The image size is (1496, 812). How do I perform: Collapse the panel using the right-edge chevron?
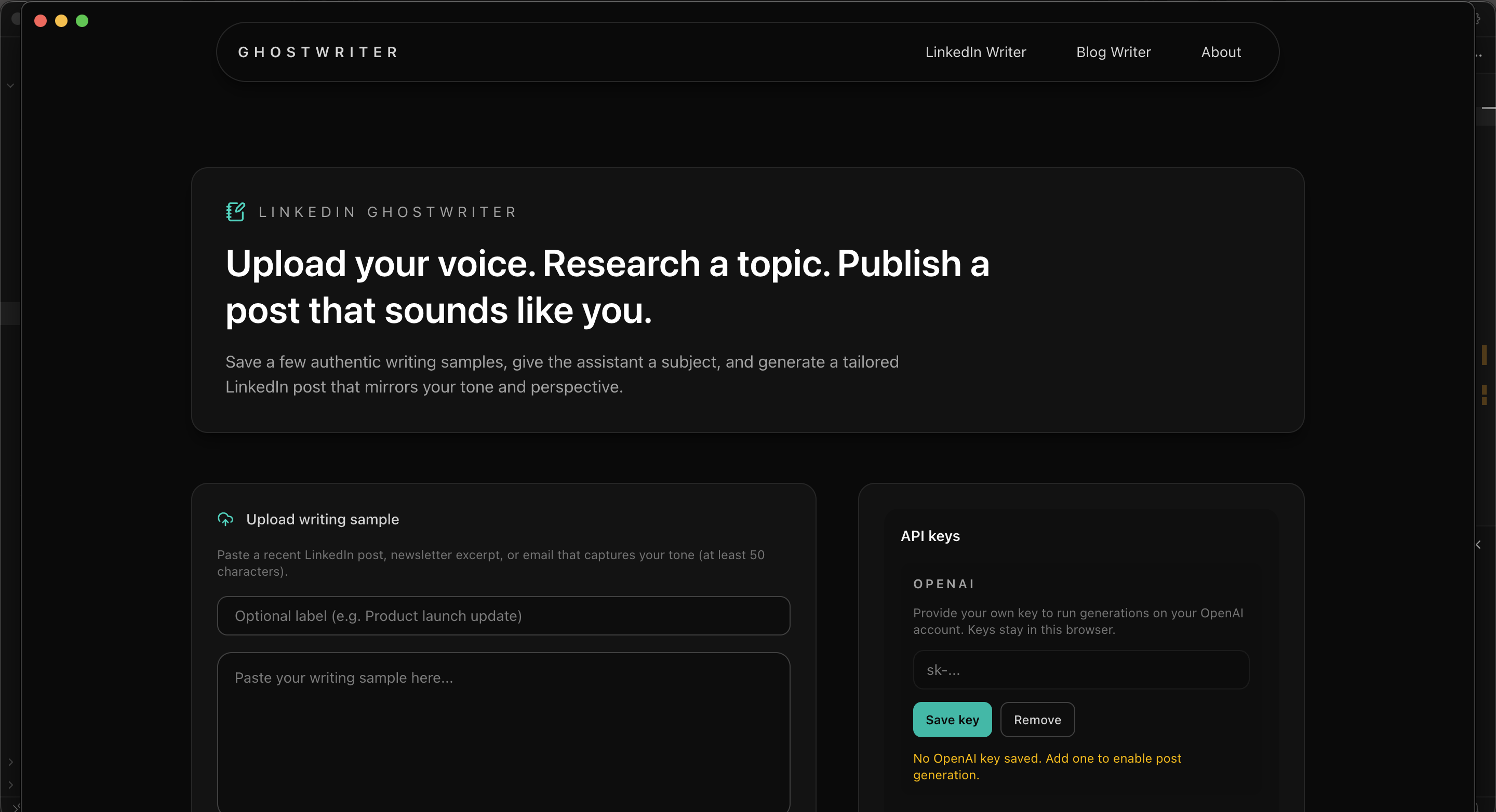(x=1477, y=545)
